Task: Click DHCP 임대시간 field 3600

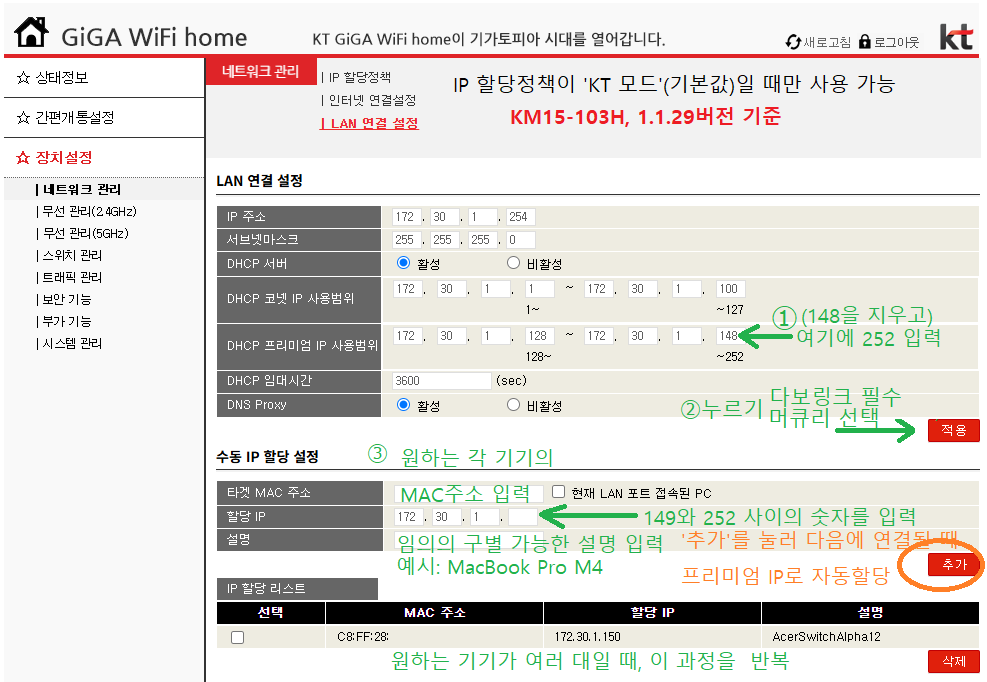Action: pos(441,380)
